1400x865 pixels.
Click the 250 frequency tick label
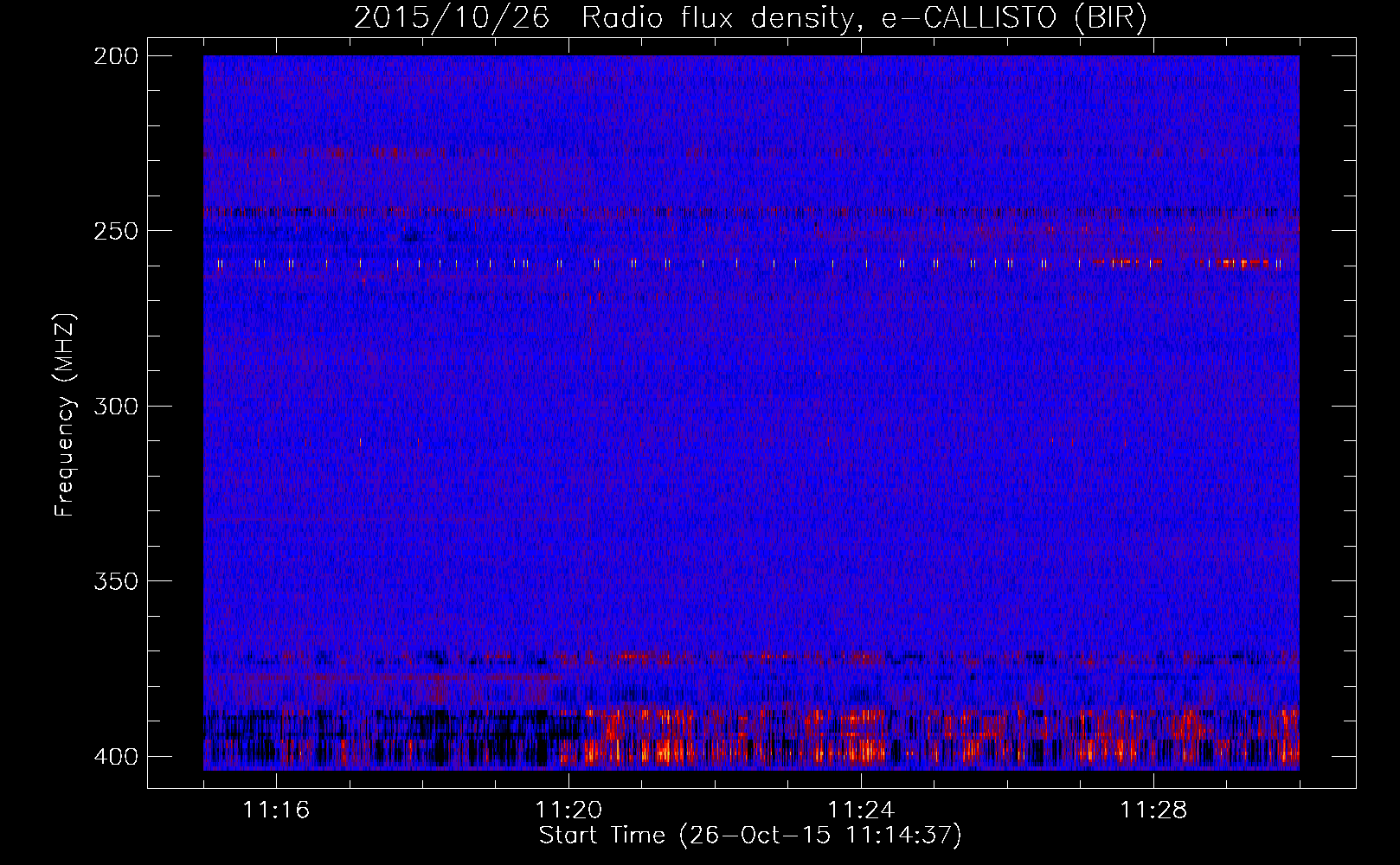(x=116, y=231)
